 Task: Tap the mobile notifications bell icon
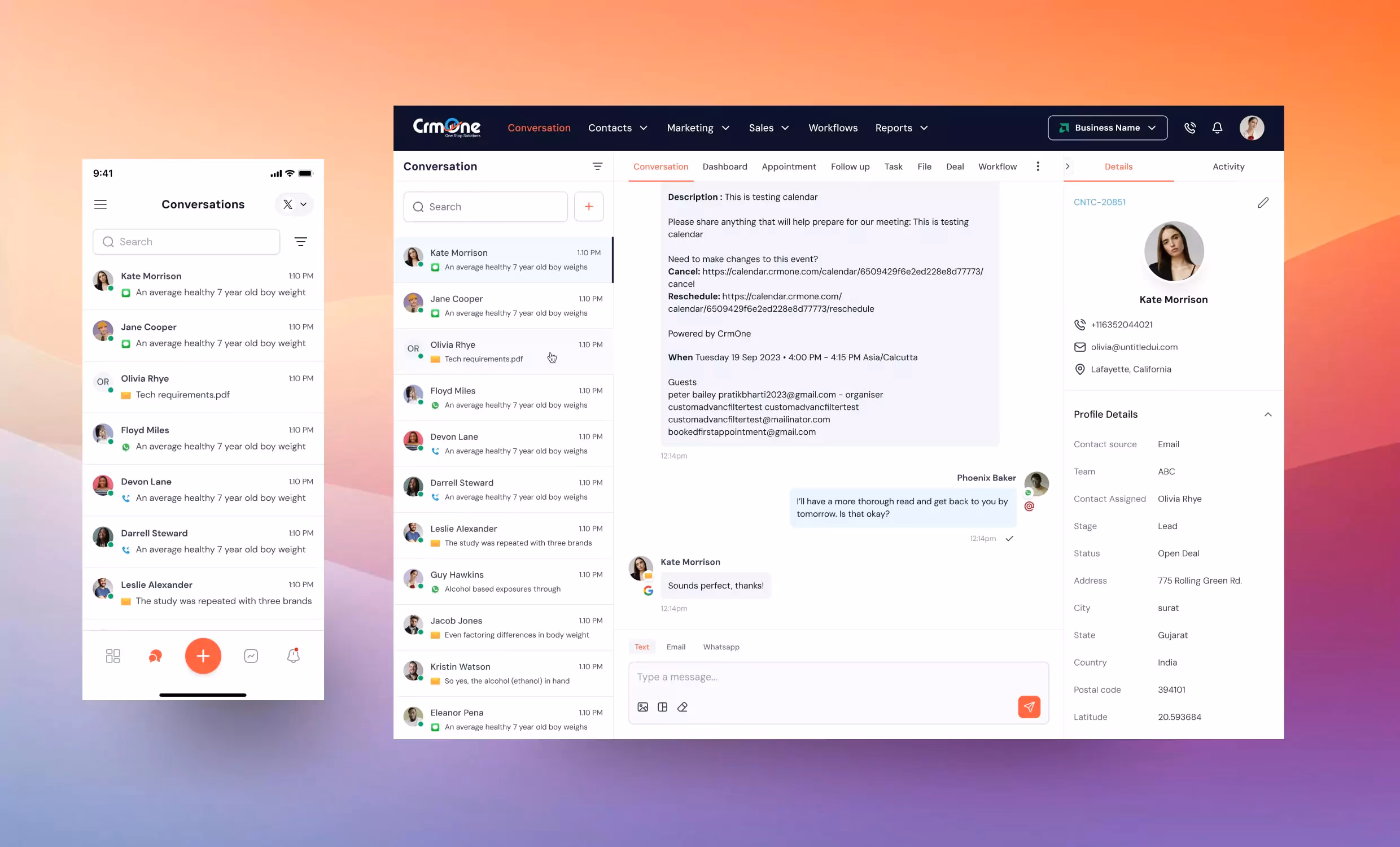pos(293,656)
